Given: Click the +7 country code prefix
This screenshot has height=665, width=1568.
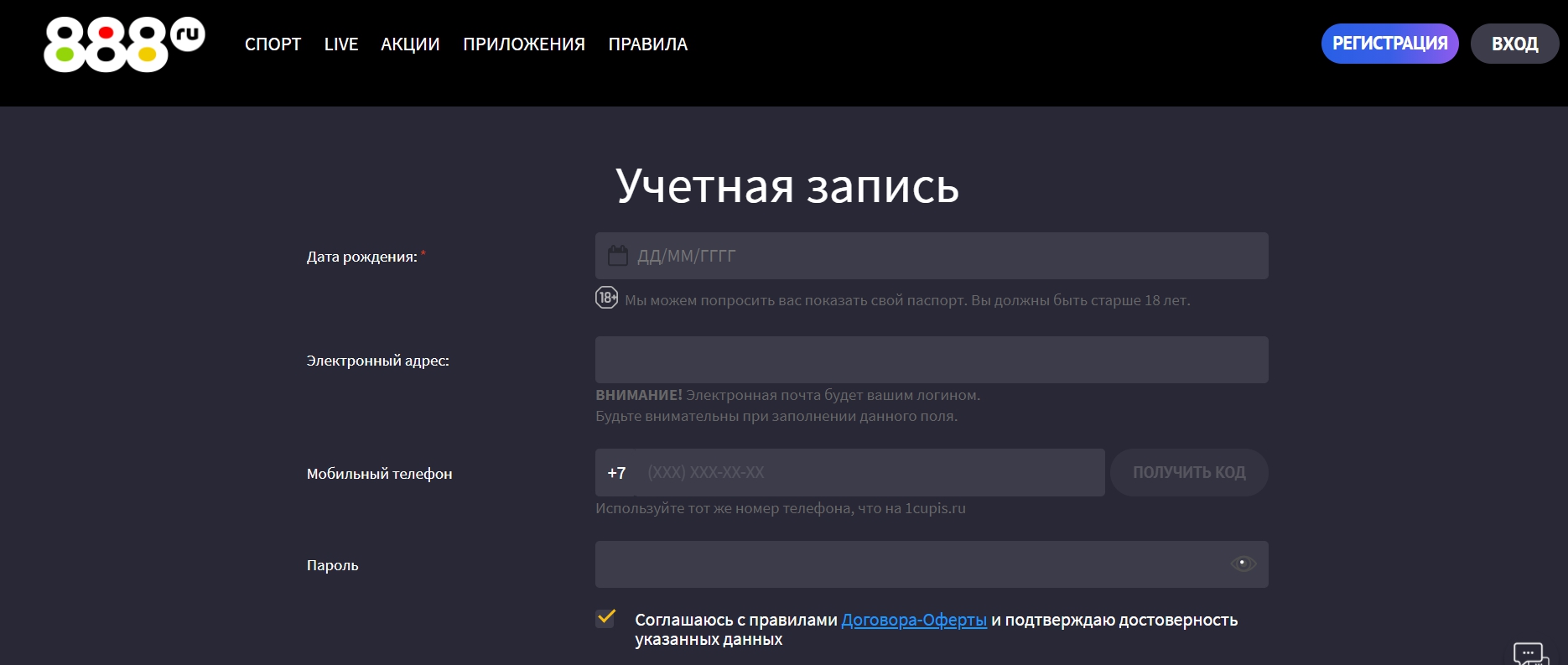Looking at the screenshot, I should [x=616, y=473].
